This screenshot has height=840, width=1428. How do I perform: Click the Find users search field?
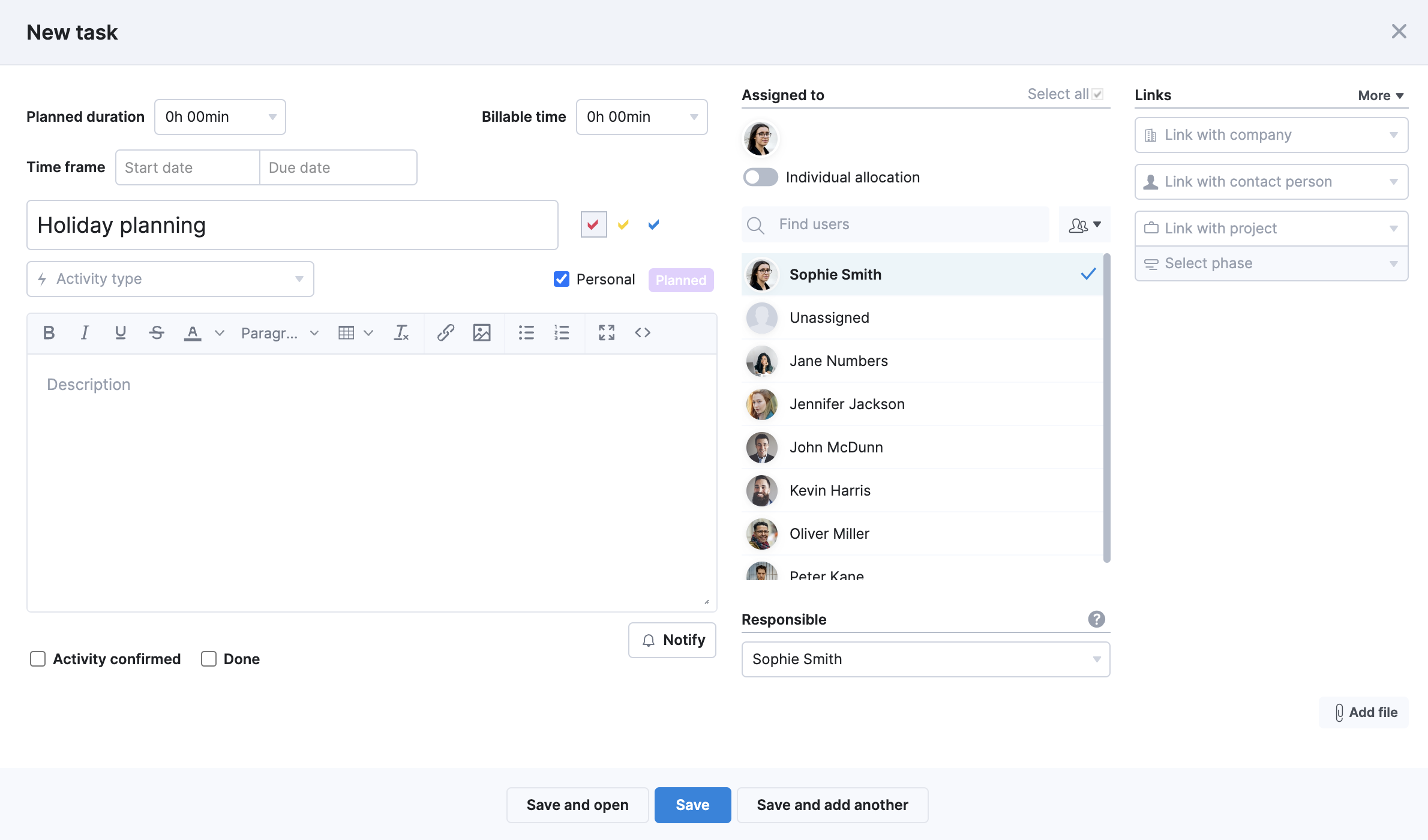(895, 225)
